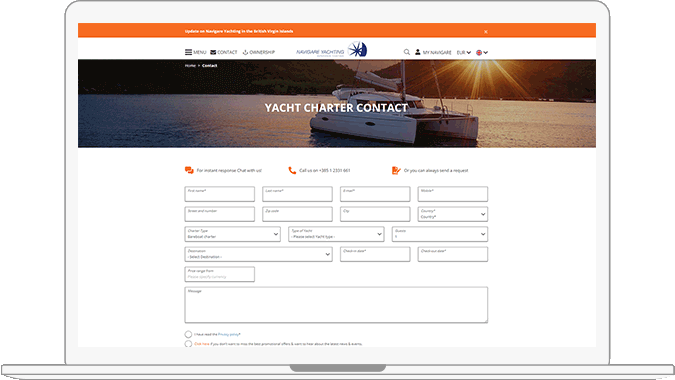
Task: Tick the Privacy policy agreement checkbox
Action: pos(188,334)
